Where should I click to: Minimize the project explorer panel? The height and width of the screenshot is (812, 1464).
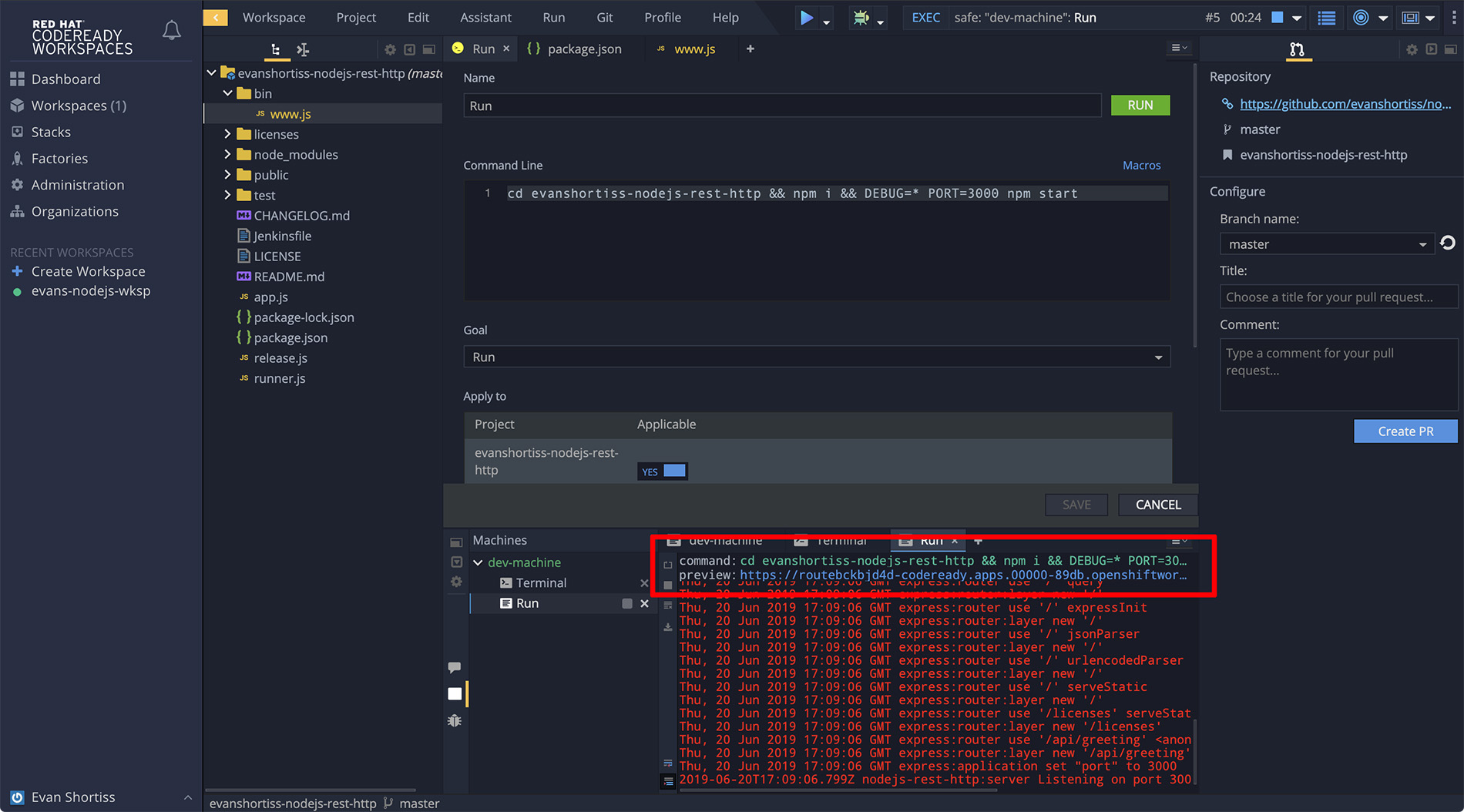(x=429, y=49)
